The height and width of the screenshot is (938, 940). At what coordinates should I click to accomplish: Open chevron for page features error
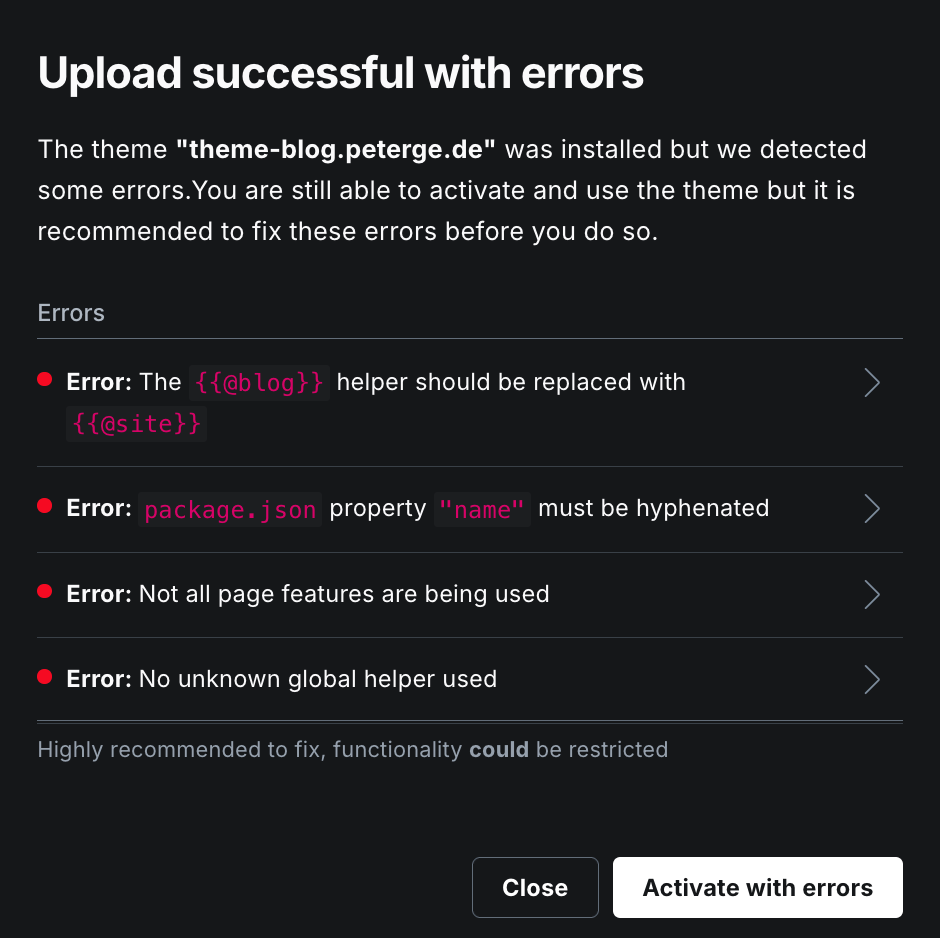click(872, 595)
